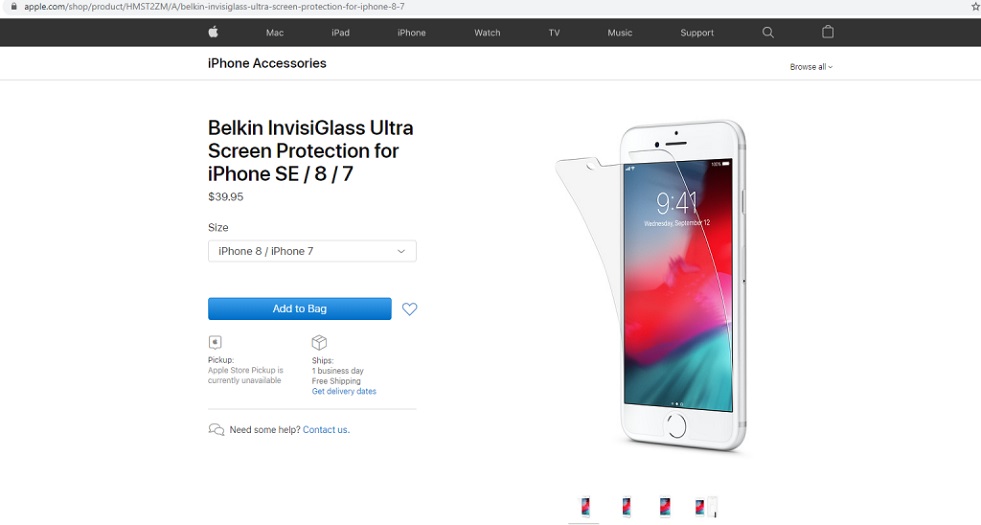Click the browser address bar URL
Viewport: 981px width, 525px height.
pos(214,6)
